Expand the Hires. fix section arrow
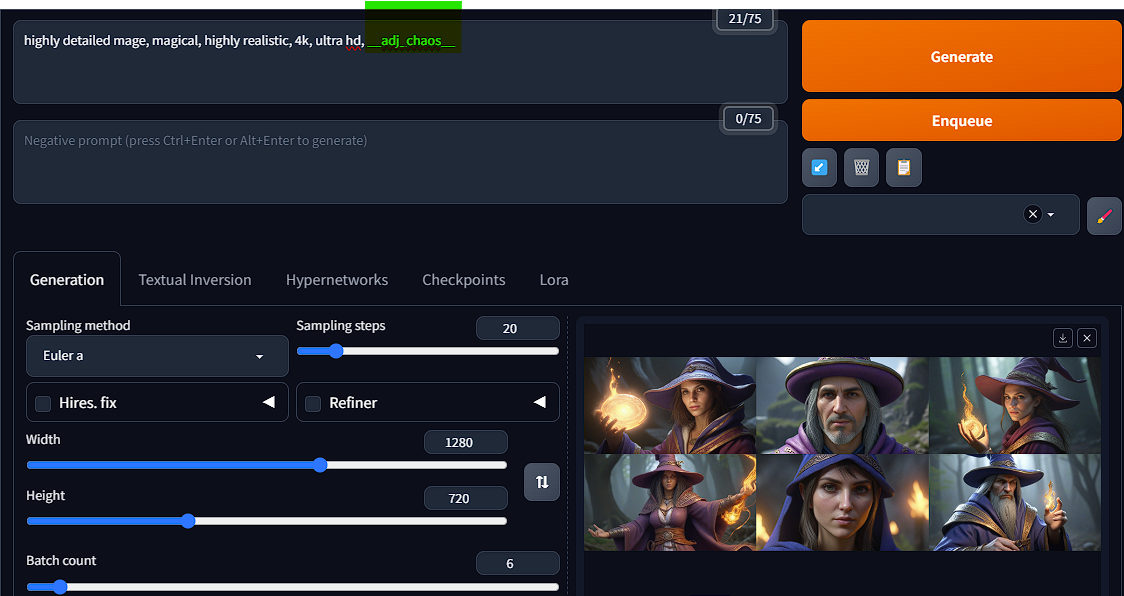 coord(268,402)
